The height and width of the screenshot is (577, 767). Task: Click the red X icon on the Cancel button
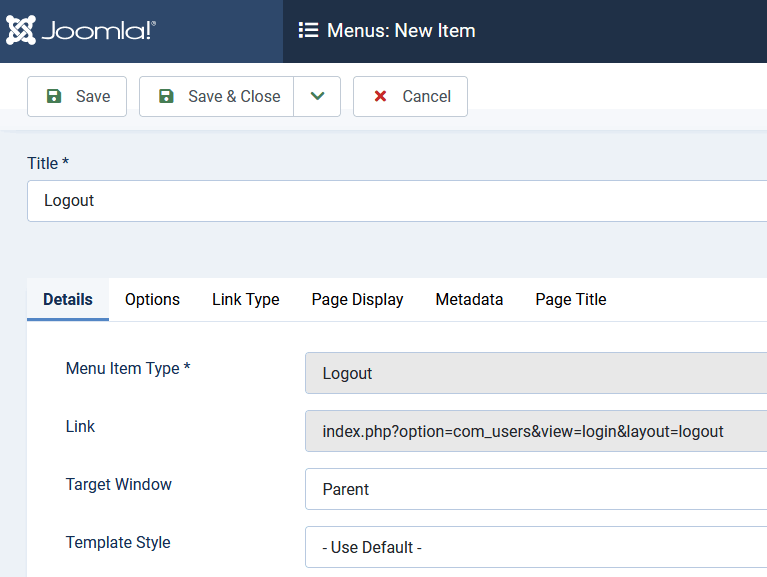380,96
